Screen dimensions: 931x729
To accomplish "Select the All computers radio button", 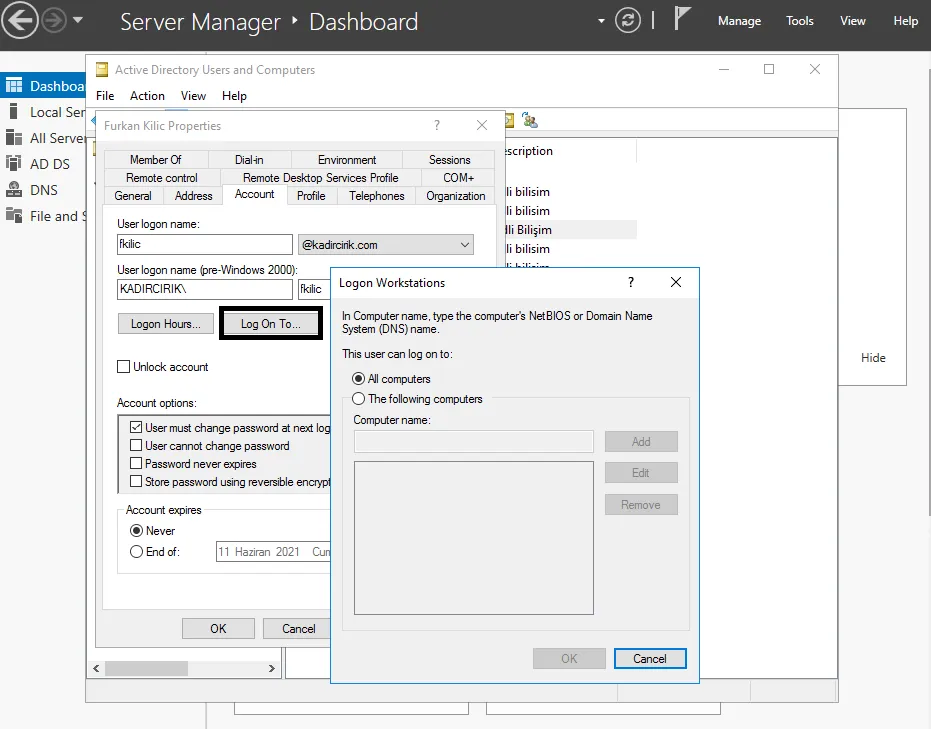I will tap(359, 379).
